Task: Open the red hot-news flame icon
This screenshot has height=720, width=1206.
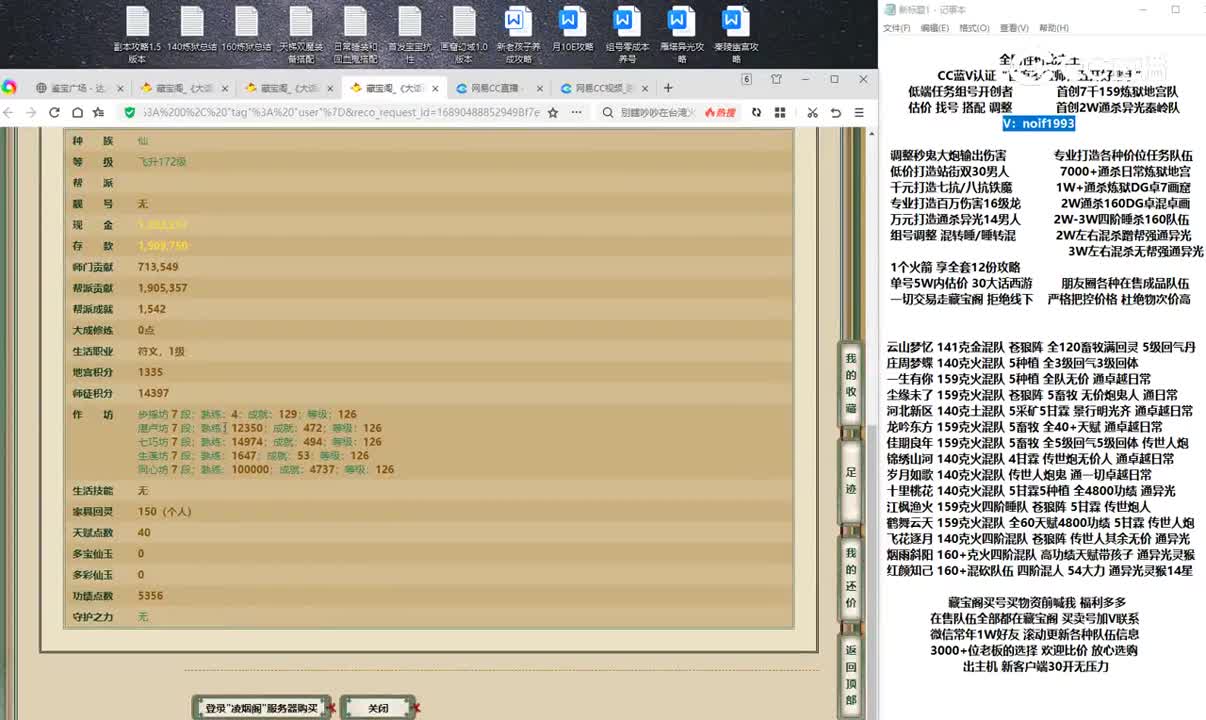Action: 720,113
